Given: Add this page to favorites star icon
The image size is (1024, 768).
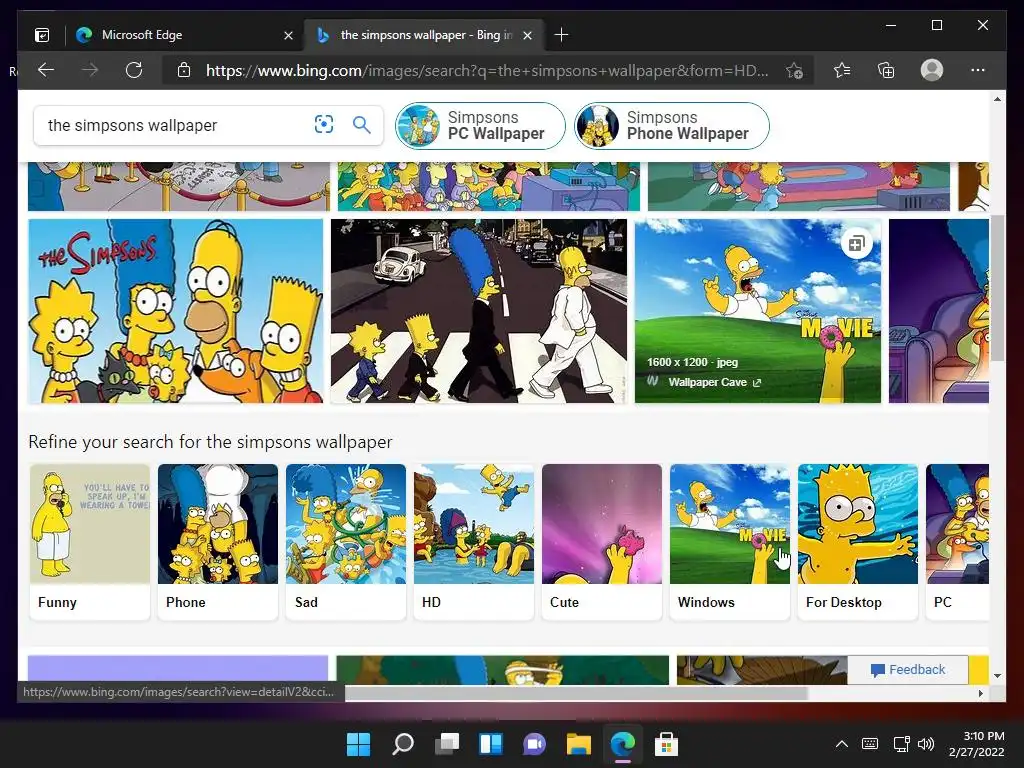Looking at the screenshot, I should click(x=793, y=71).
